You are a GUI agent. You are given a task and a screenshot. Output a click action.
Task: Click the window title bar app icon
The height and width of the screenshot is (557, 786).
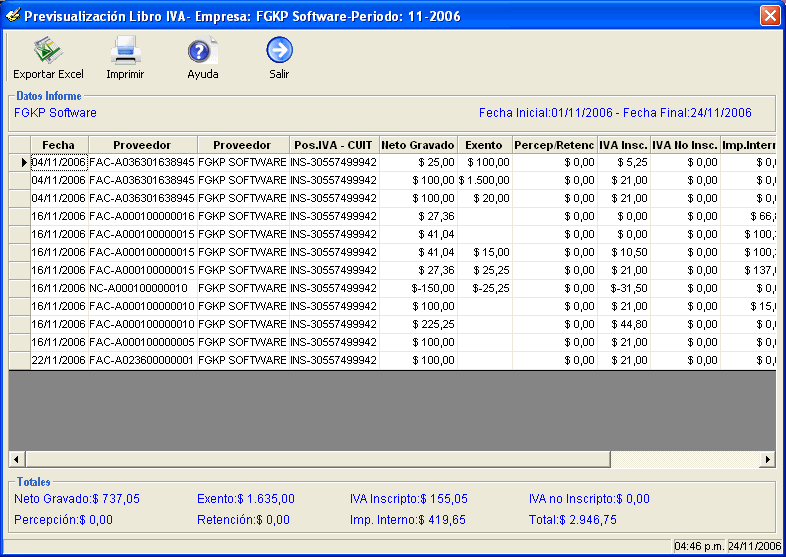pyautogui.click(x=13, y=16)
